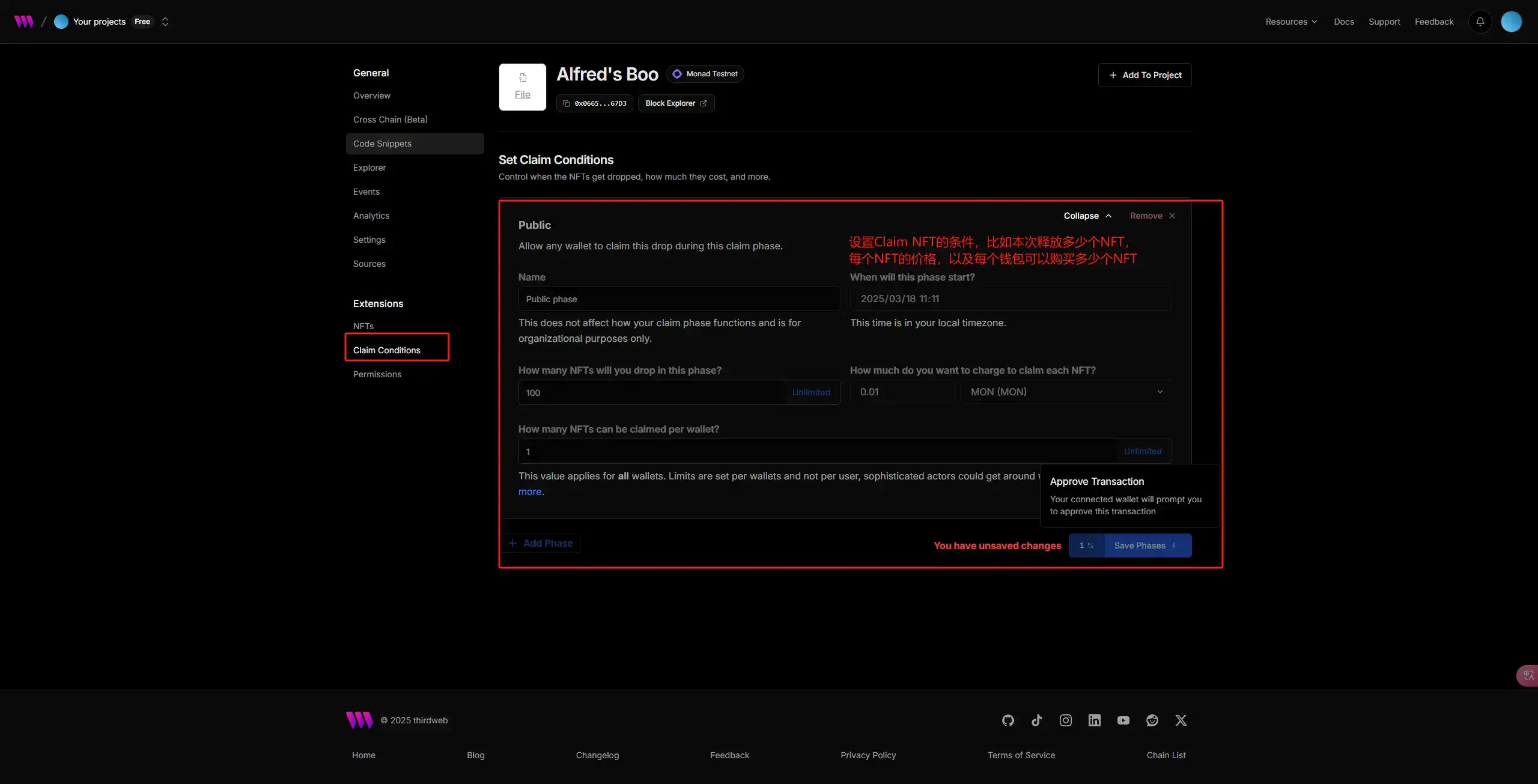Set per-wallet claim limit to Unlimited
Screen dimensions: 1538x784
1142,451
